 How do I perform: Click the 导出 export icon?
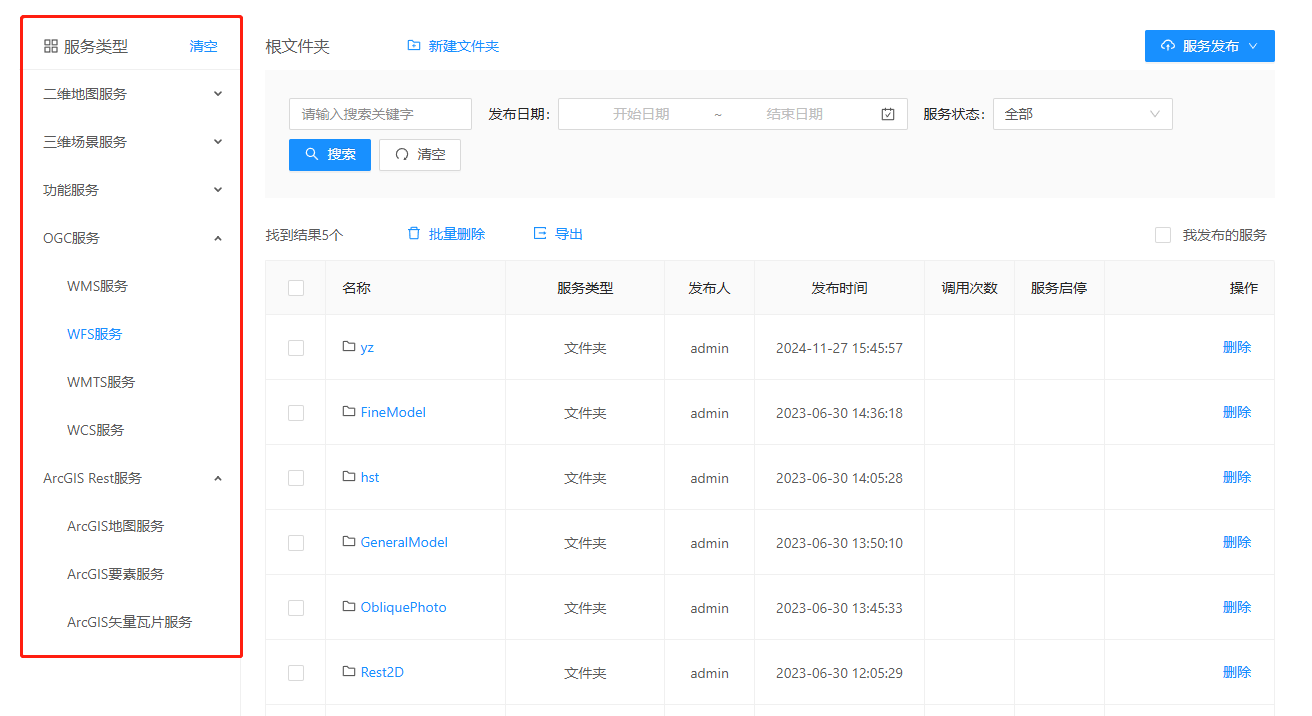(x=540, y=234)
